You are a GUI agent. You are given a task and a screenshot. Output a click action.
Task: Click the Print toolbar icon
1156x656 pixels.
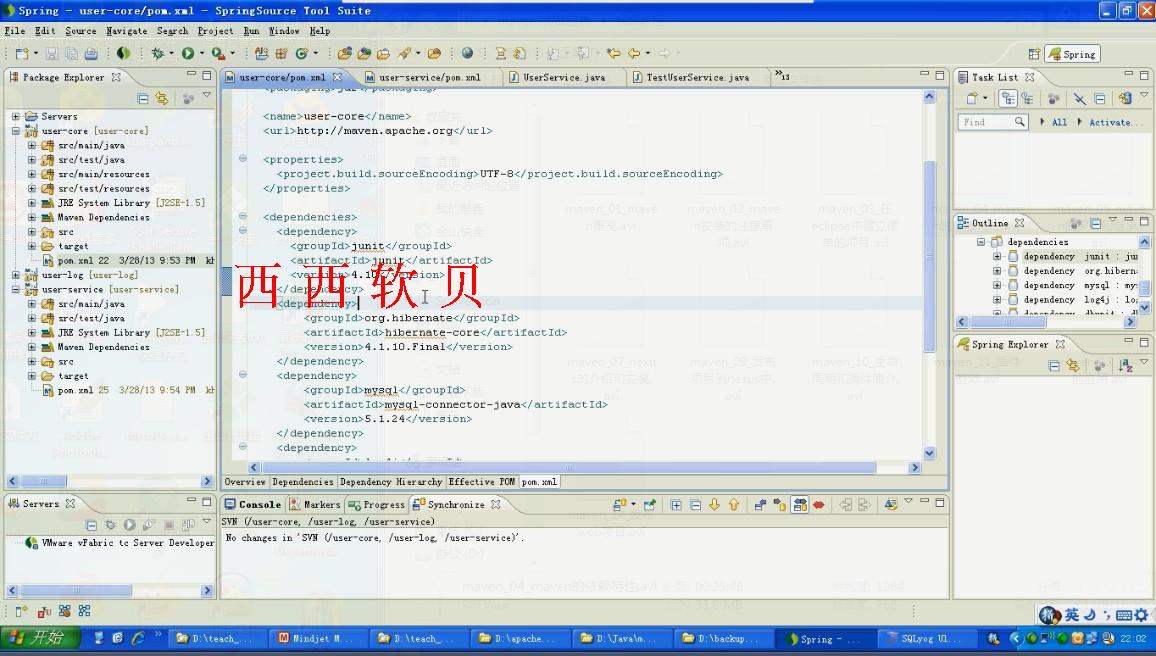pyautogui.click(x=91, y=54)
